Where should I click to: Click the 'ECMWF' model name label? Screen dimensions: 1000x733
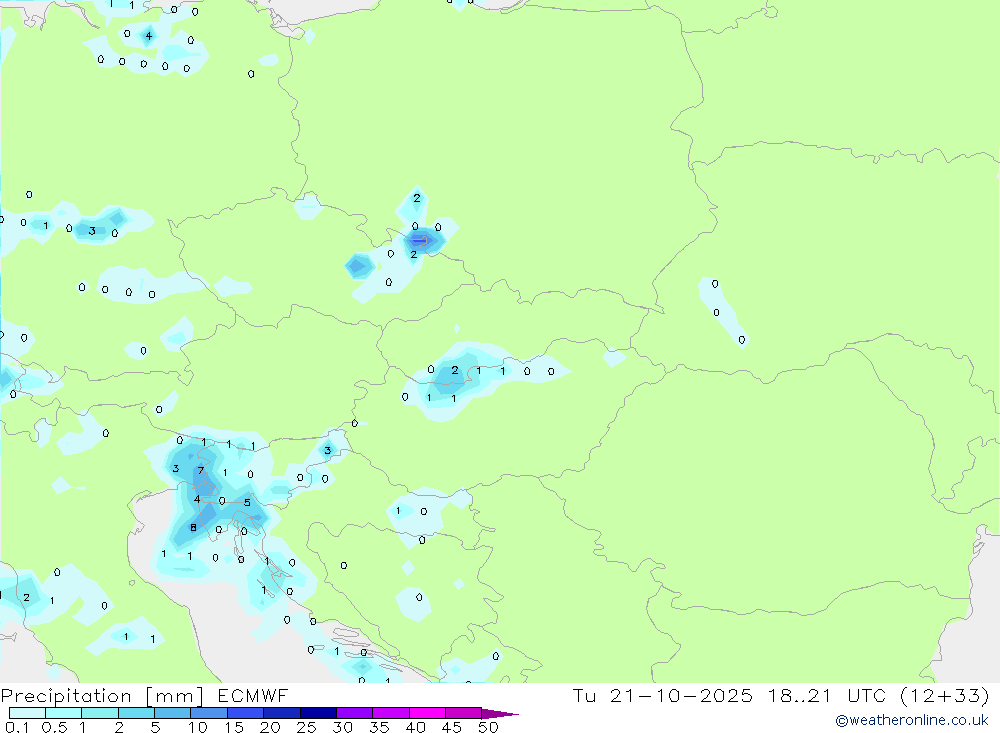(x=253, y=695)
